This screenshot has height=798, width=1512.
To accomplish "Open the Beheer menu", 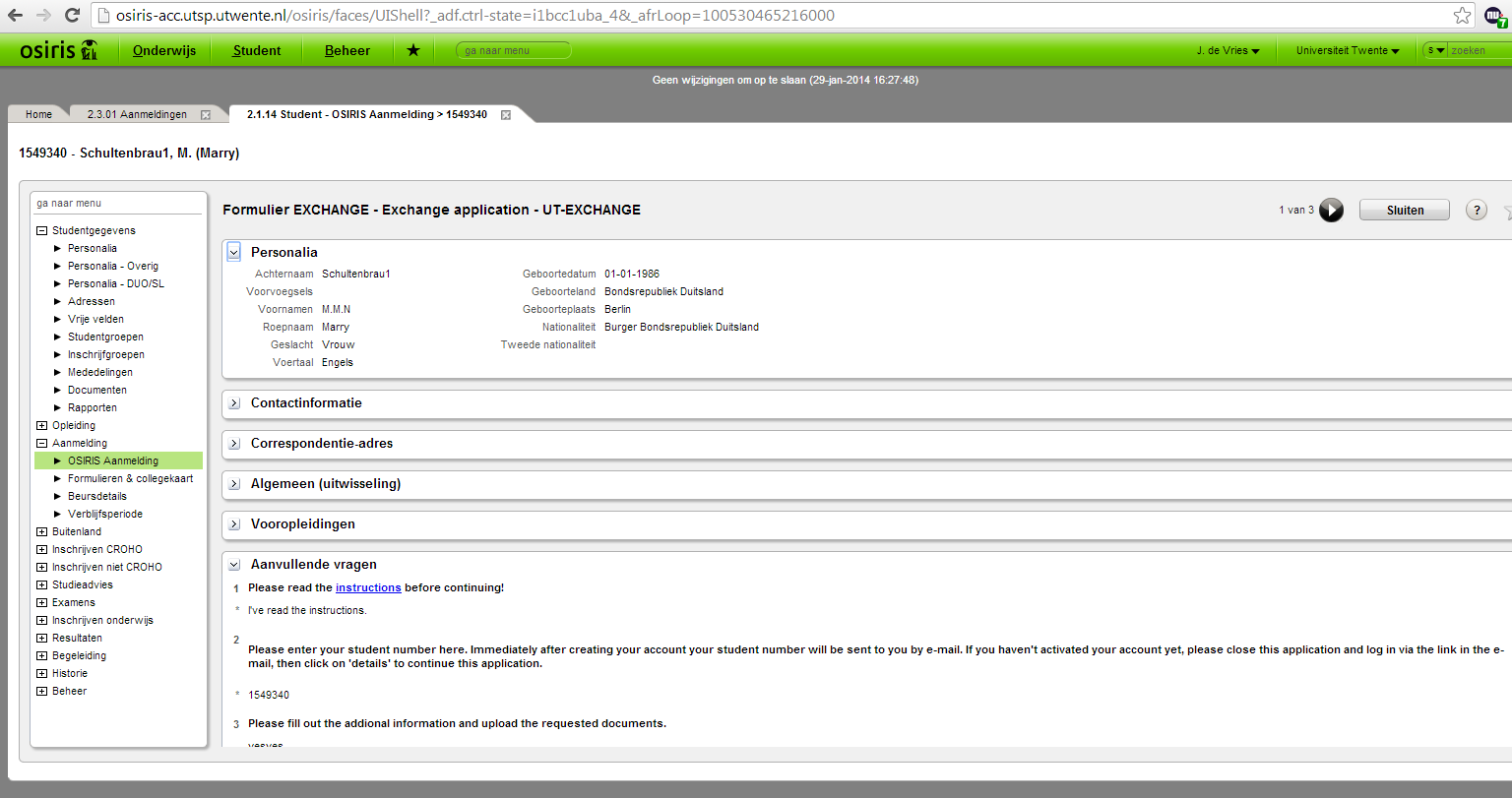I will coord(347,50).
